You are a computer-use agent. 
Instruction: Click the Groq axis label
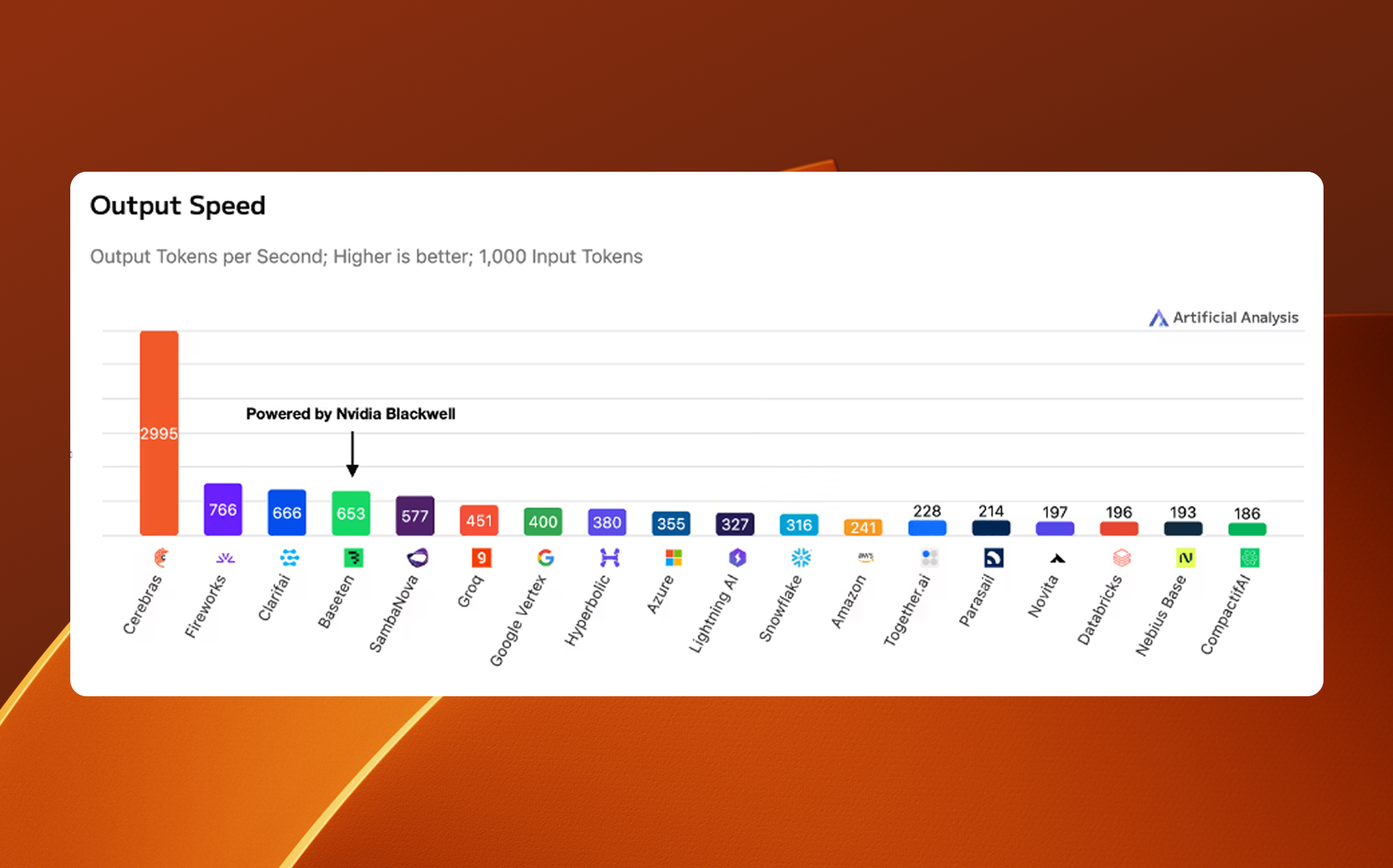470,591
